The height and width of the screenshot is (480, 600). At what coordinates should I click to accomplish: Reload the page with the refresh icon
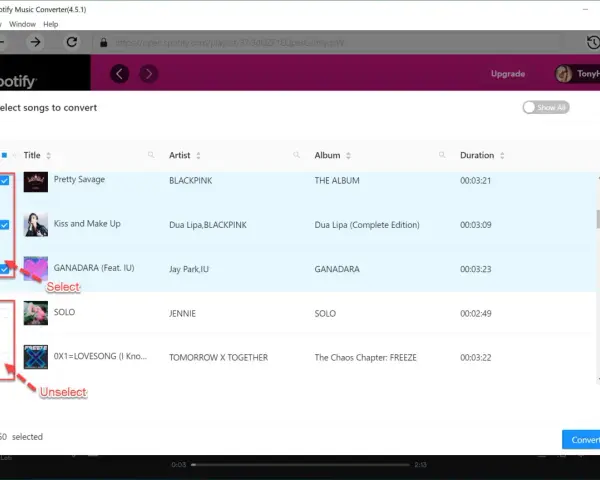click(72, 42)
